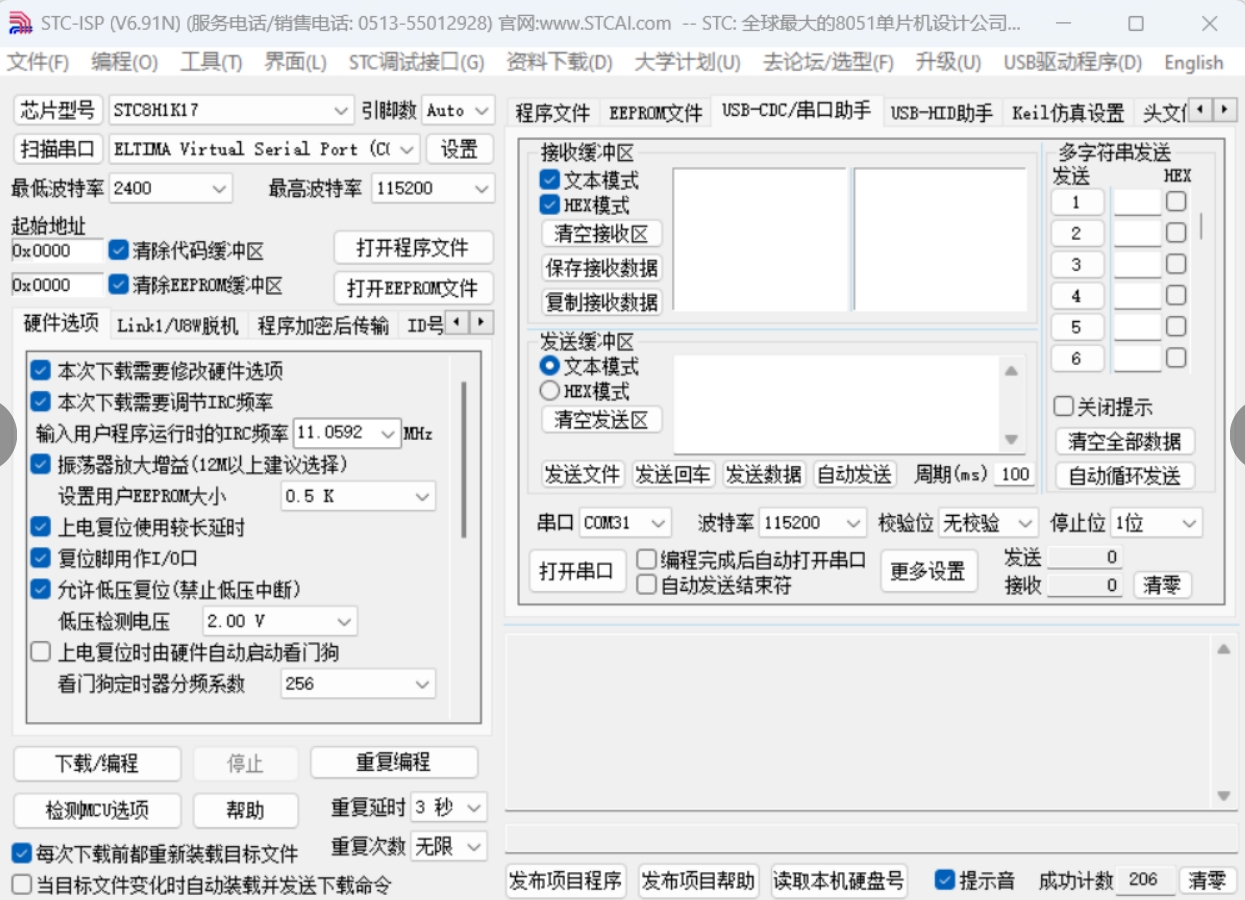Viewport: 1245px width, 900px height.
Task: Enable 上电复位时由硬件自动启动看门狗
Action: point(40,652)
